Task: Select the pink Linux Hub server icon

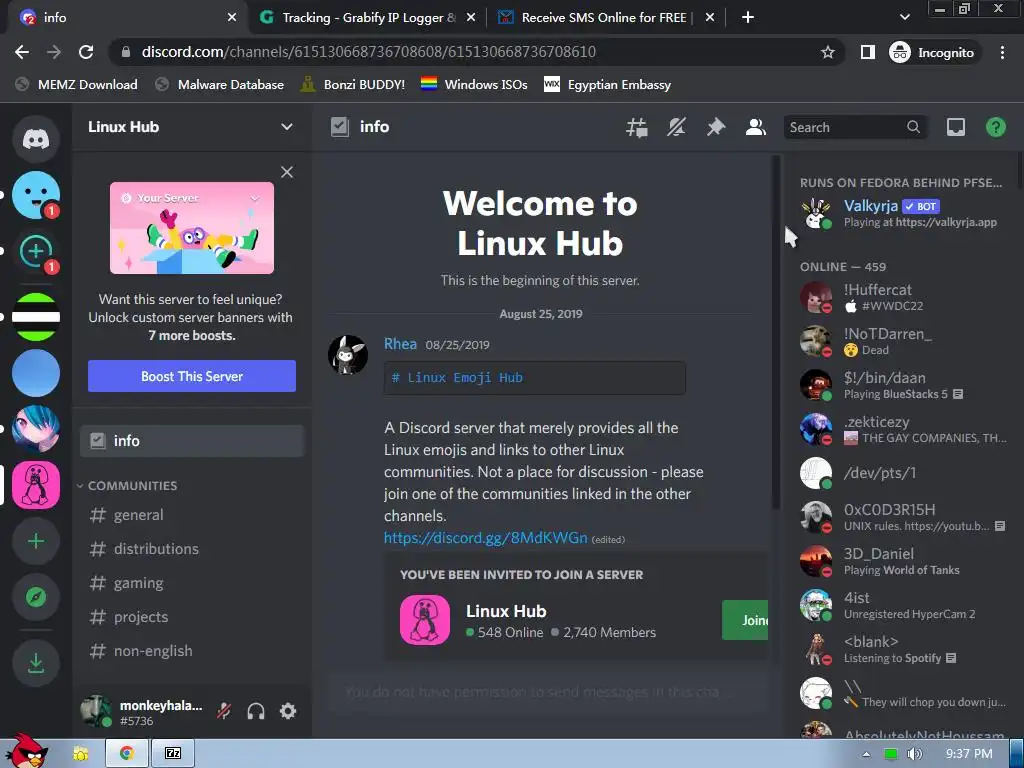Action: point(36,485)
